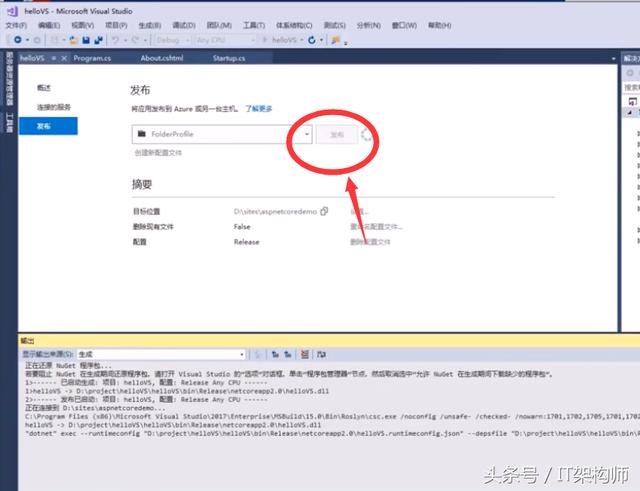Open the 项目(P) menu
The height and width of the screenshot is (491, 640).
pyautogui.click(x=116, y=25)
